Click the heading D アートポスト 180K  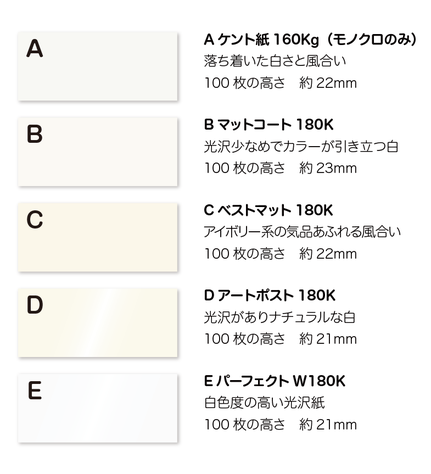270,296
